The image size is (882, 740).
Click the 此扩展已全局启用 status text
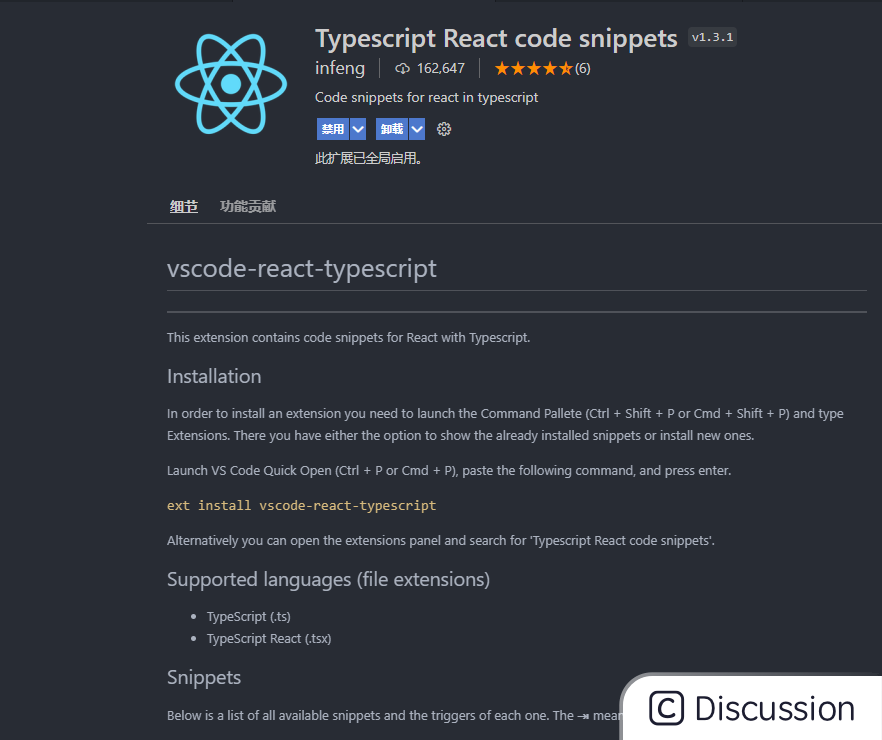click(x=368, y=159)
